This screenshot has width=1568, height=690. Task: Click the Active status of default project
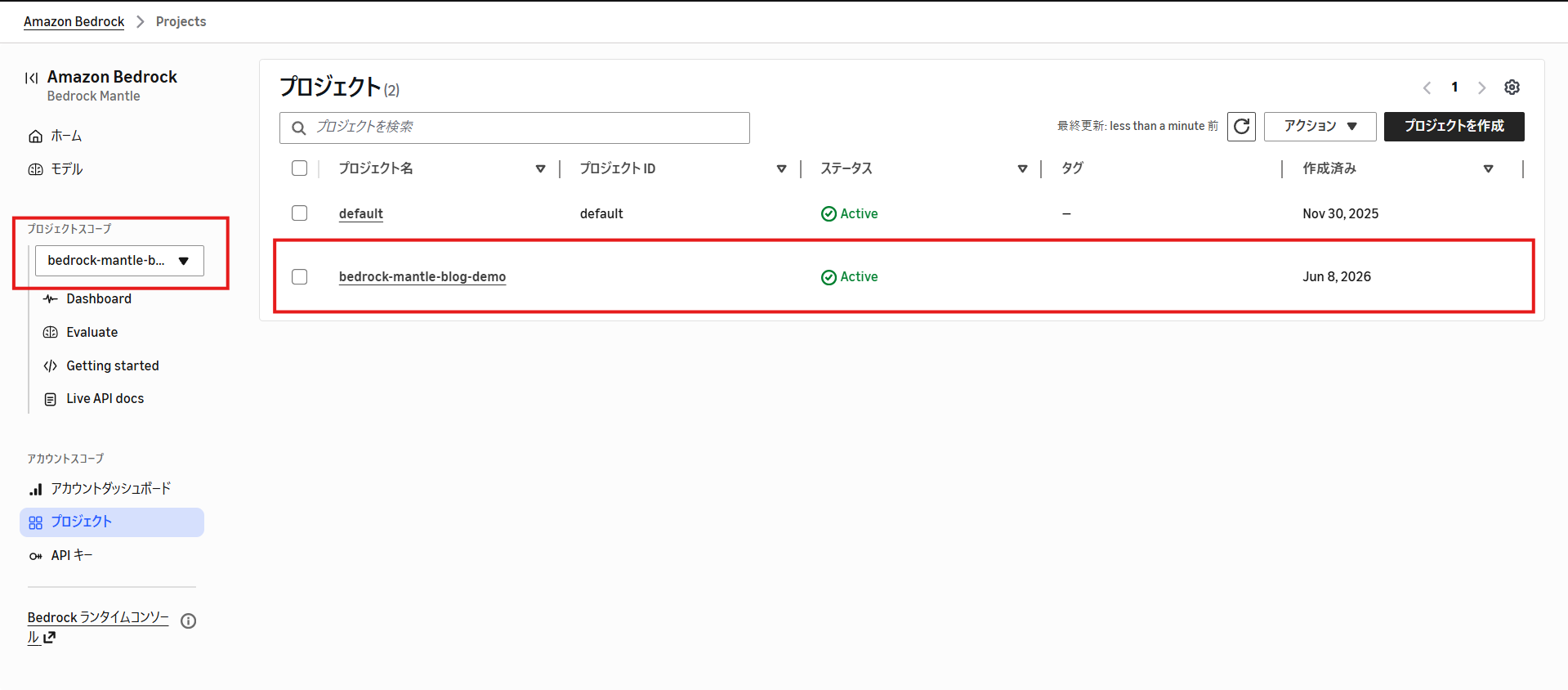[x=850, y=214]
